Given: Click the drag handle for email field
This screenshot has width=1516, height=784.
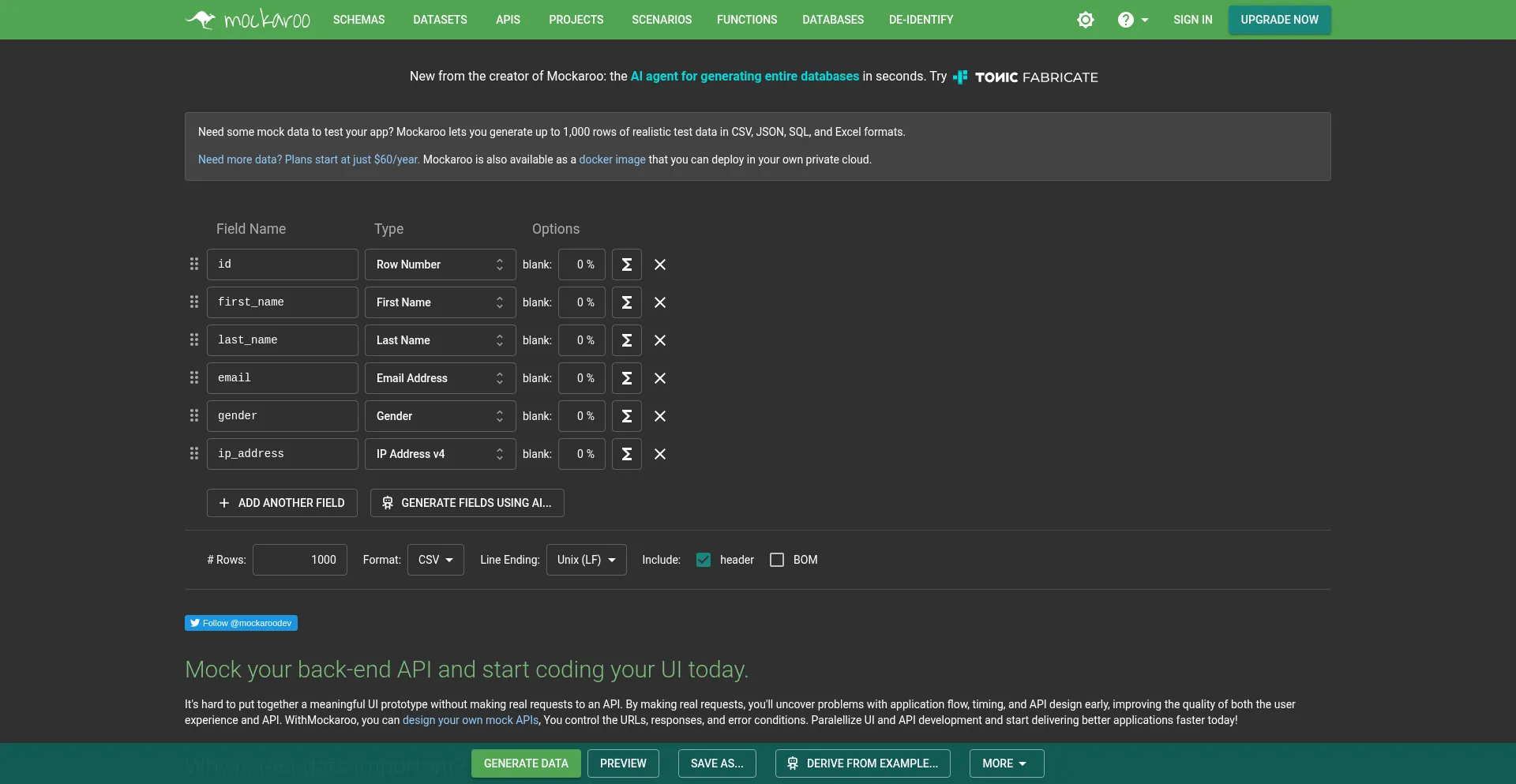Looking at the screenshot, I should (x=194, y=378).
